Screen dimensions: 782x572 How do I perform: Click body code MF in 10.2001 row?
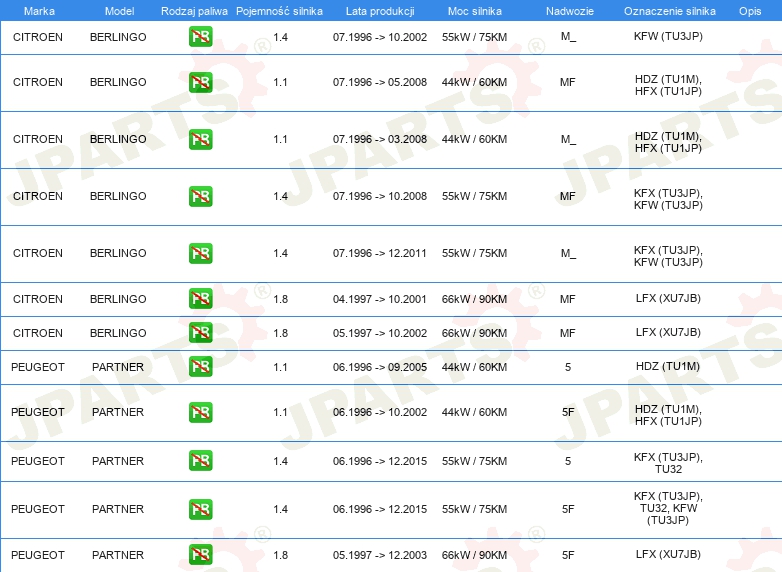[x=568, y=299]
